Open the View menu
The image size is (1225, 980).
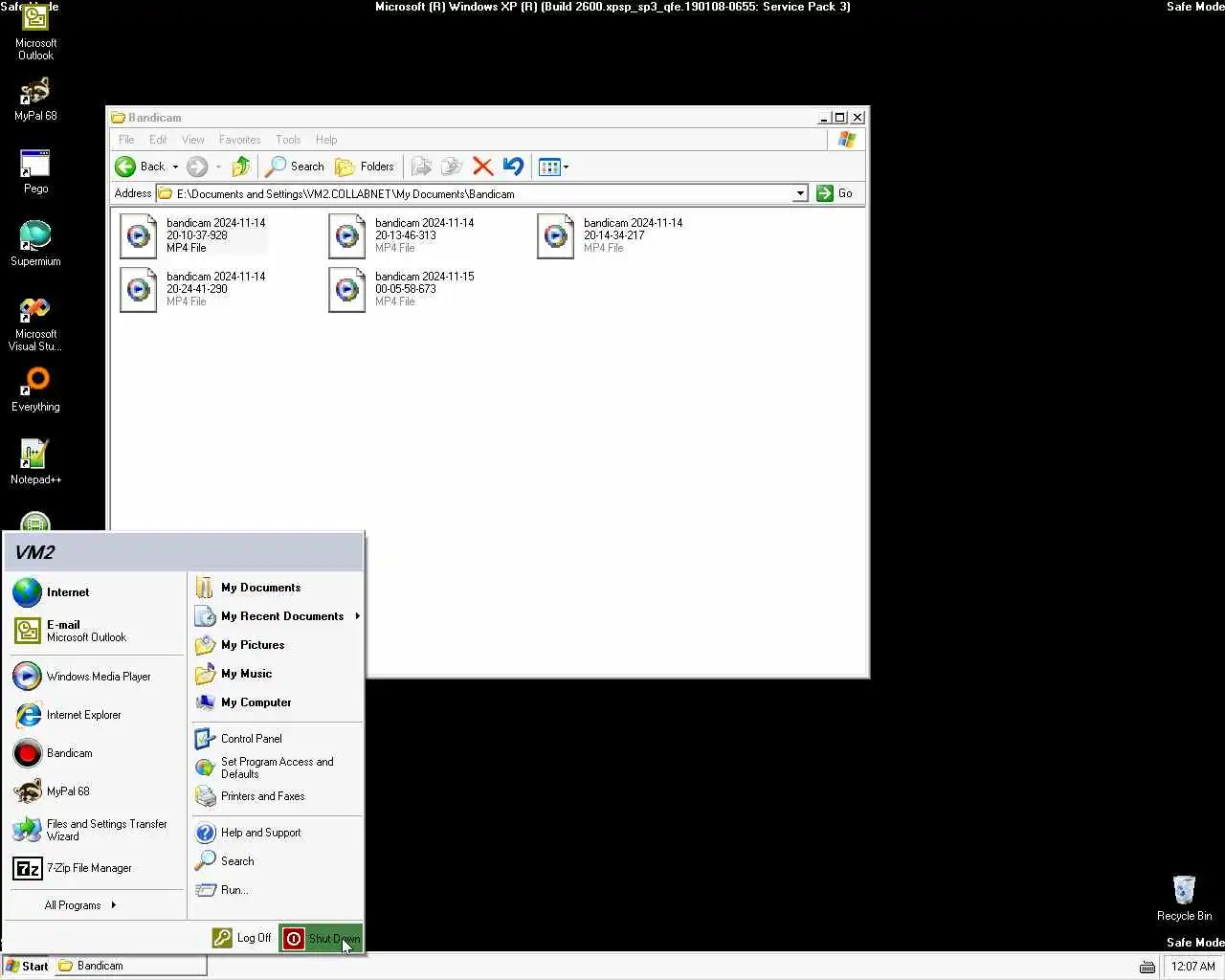tap(193, 140)
